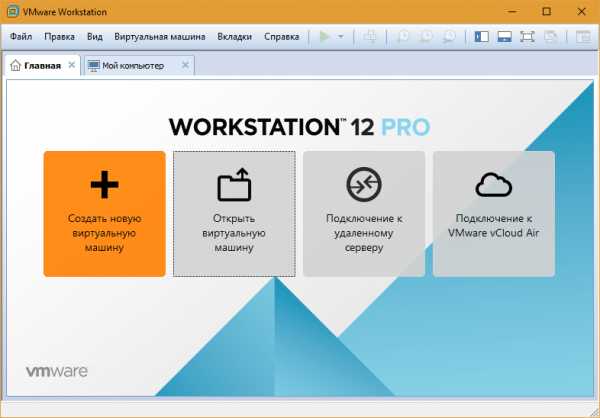Toggle the library sidebar view icon
The height and width of the screenshot is (418, 600).
[x=481, y=37]
